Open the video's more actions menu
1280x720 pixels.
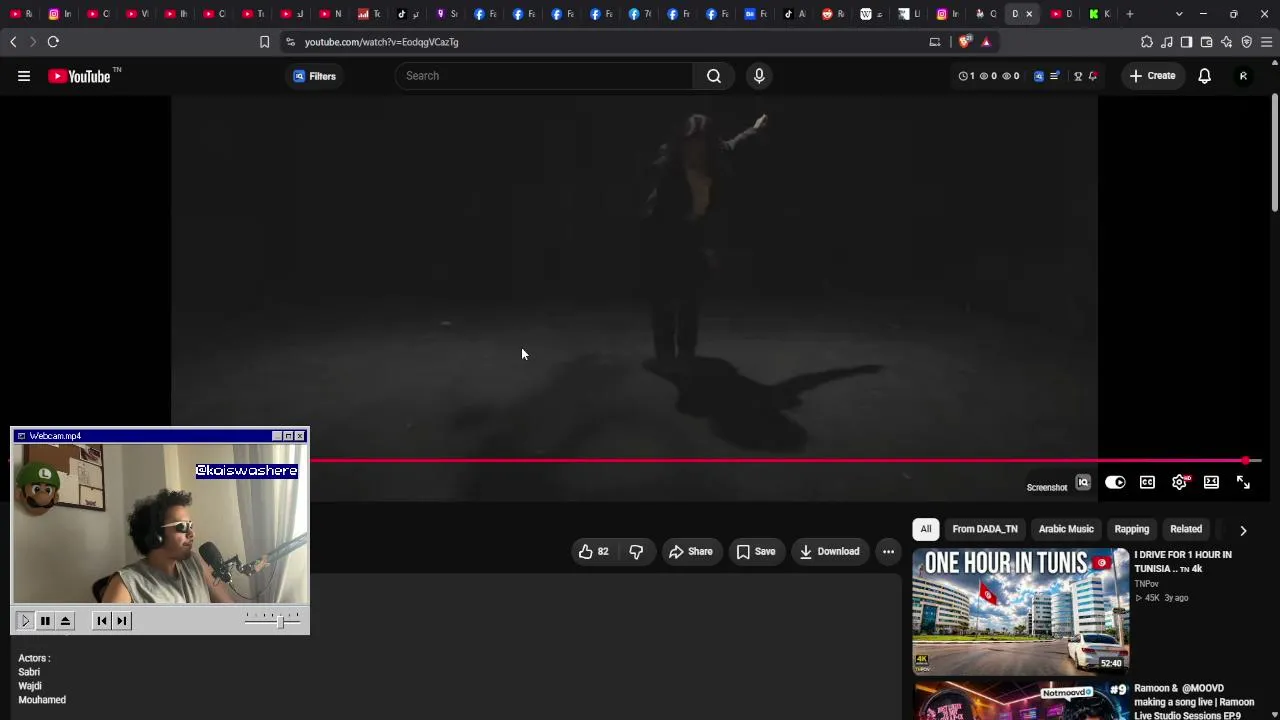point(888,552)
